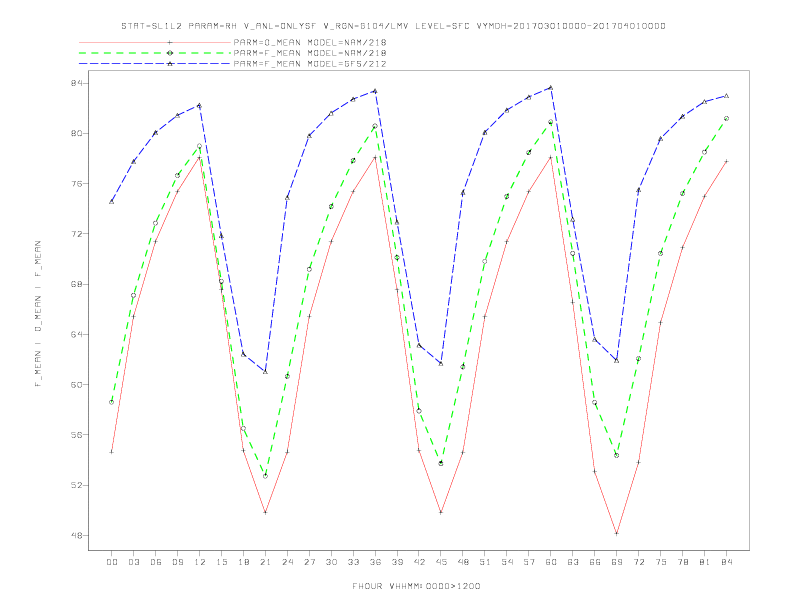Click green NAM circle marker at hour 45
The height and width of the screenshot is (612, 792).
tap(441, 463)
